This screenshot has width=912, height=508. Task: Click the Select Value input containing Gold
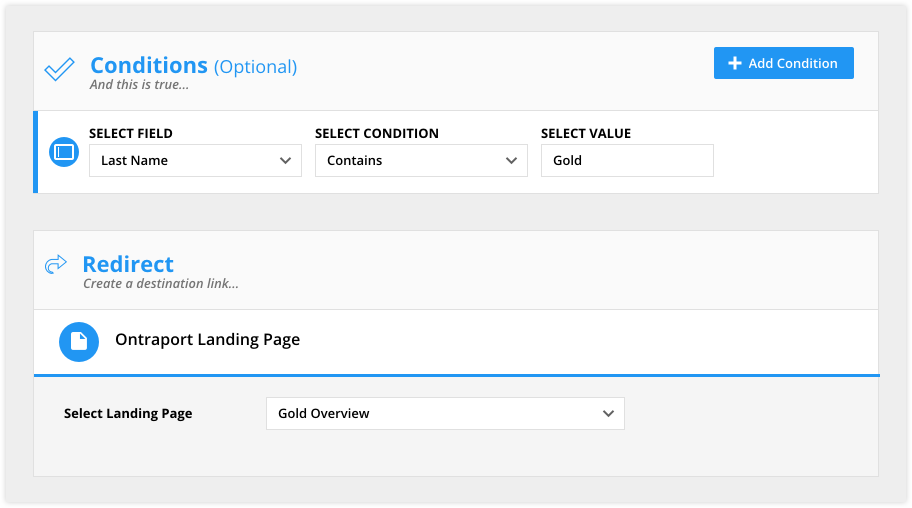click(x=627, y=161)
